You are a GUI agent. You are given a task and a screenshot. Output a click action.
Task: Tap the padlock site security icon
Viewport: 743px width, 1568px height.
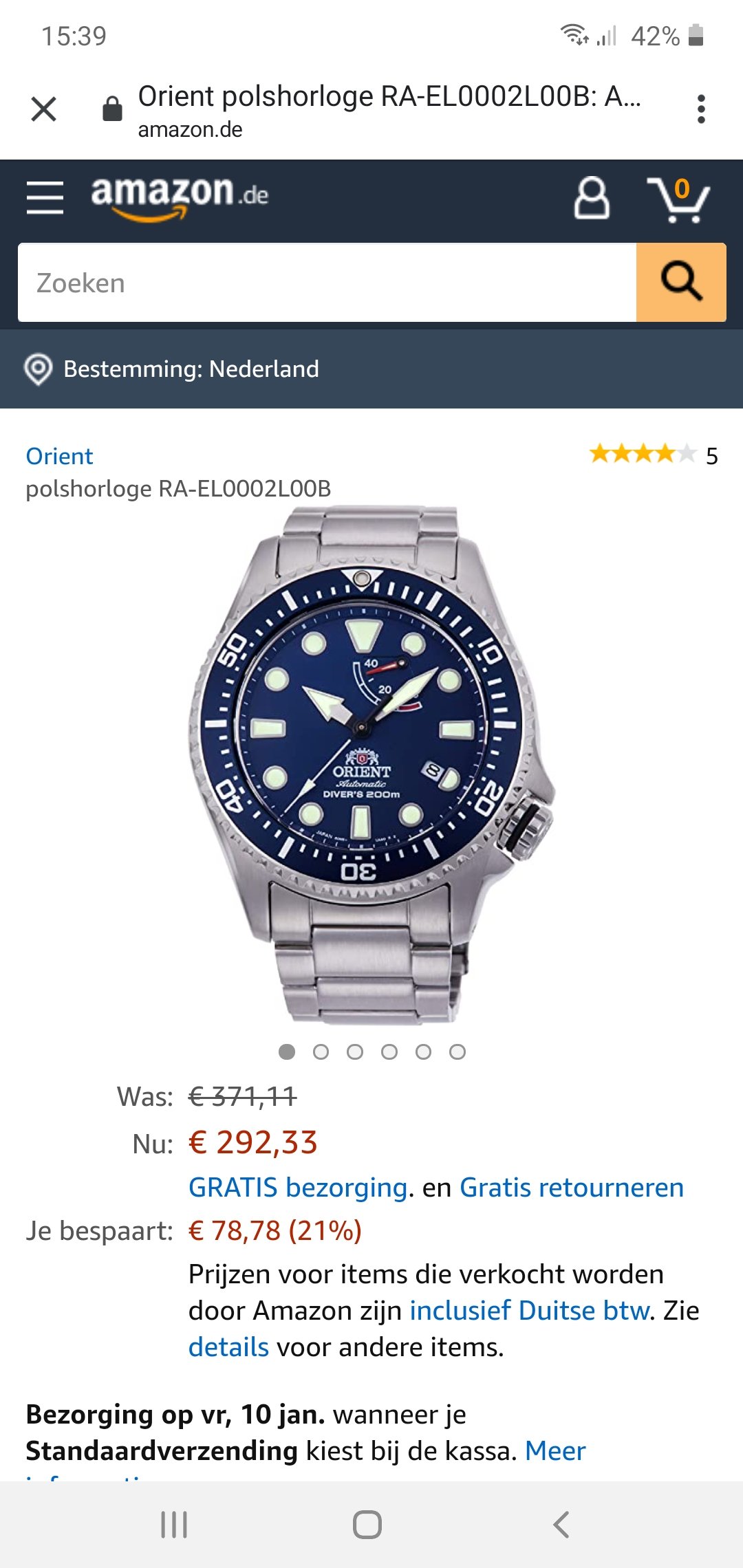point(112,109)
